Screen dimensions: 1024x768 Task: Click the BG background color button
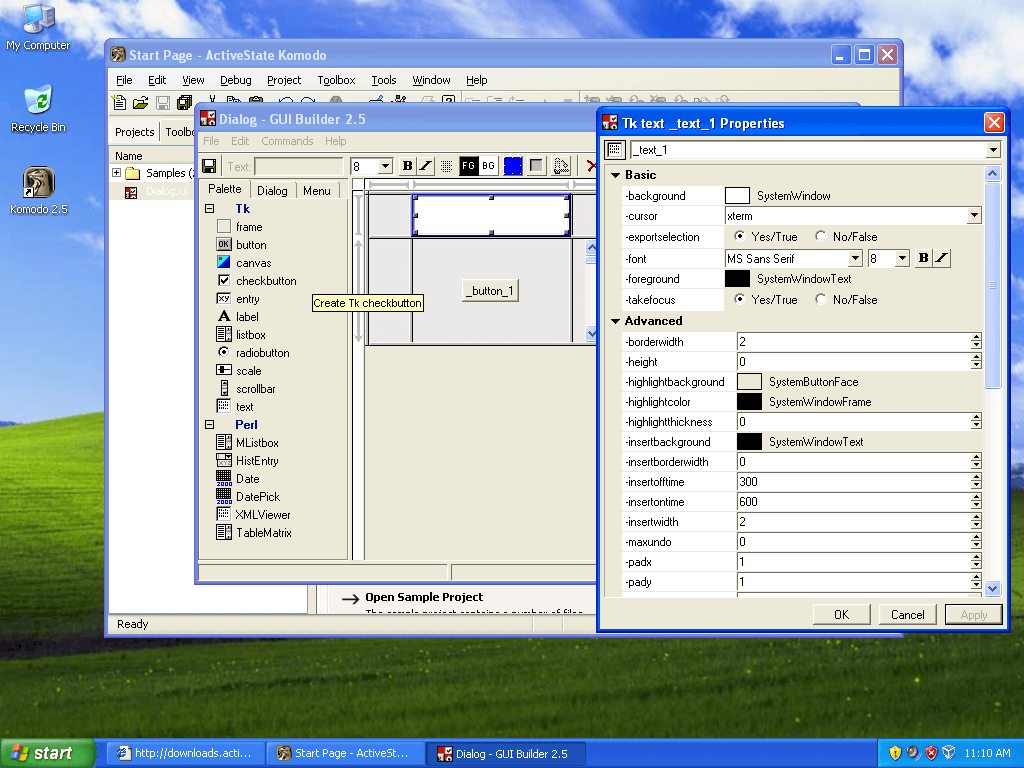(x=488, y=166)
